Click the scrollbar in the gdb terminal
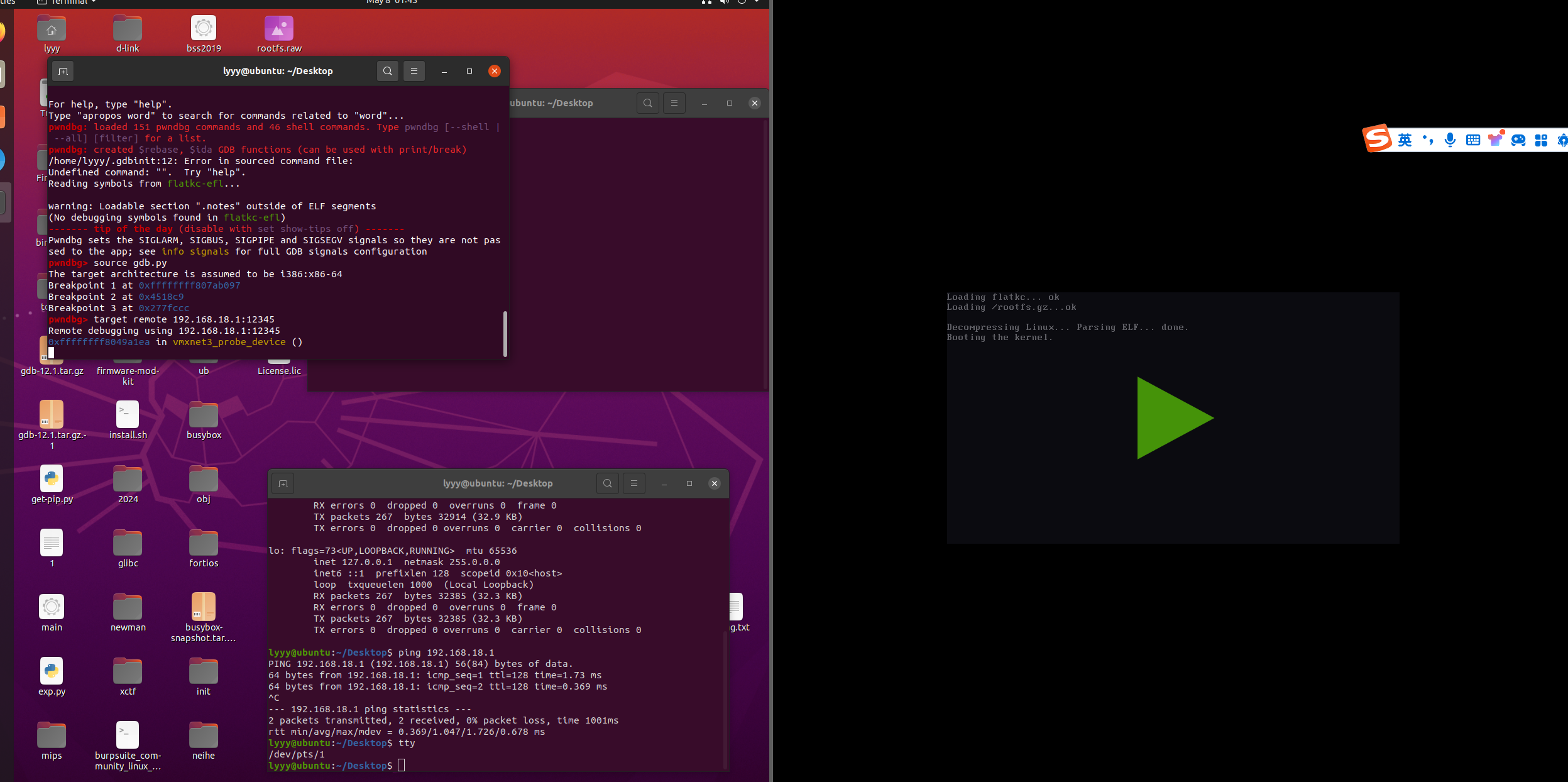The image size is (1568, 782). [505, 333]
